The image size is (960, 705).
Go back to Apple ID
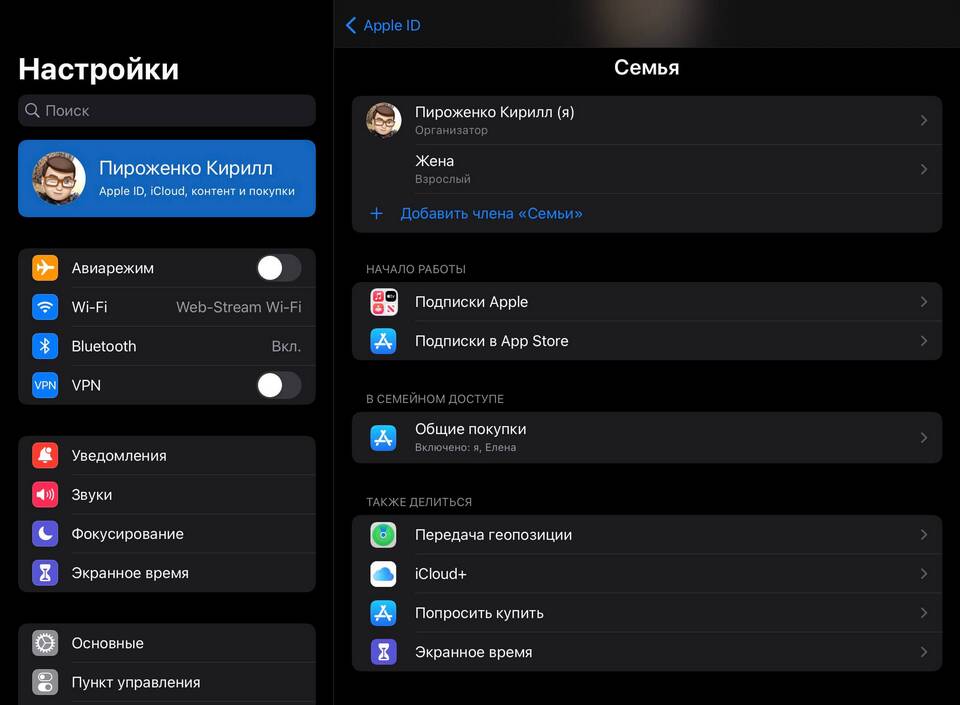[x=383, y=25]
